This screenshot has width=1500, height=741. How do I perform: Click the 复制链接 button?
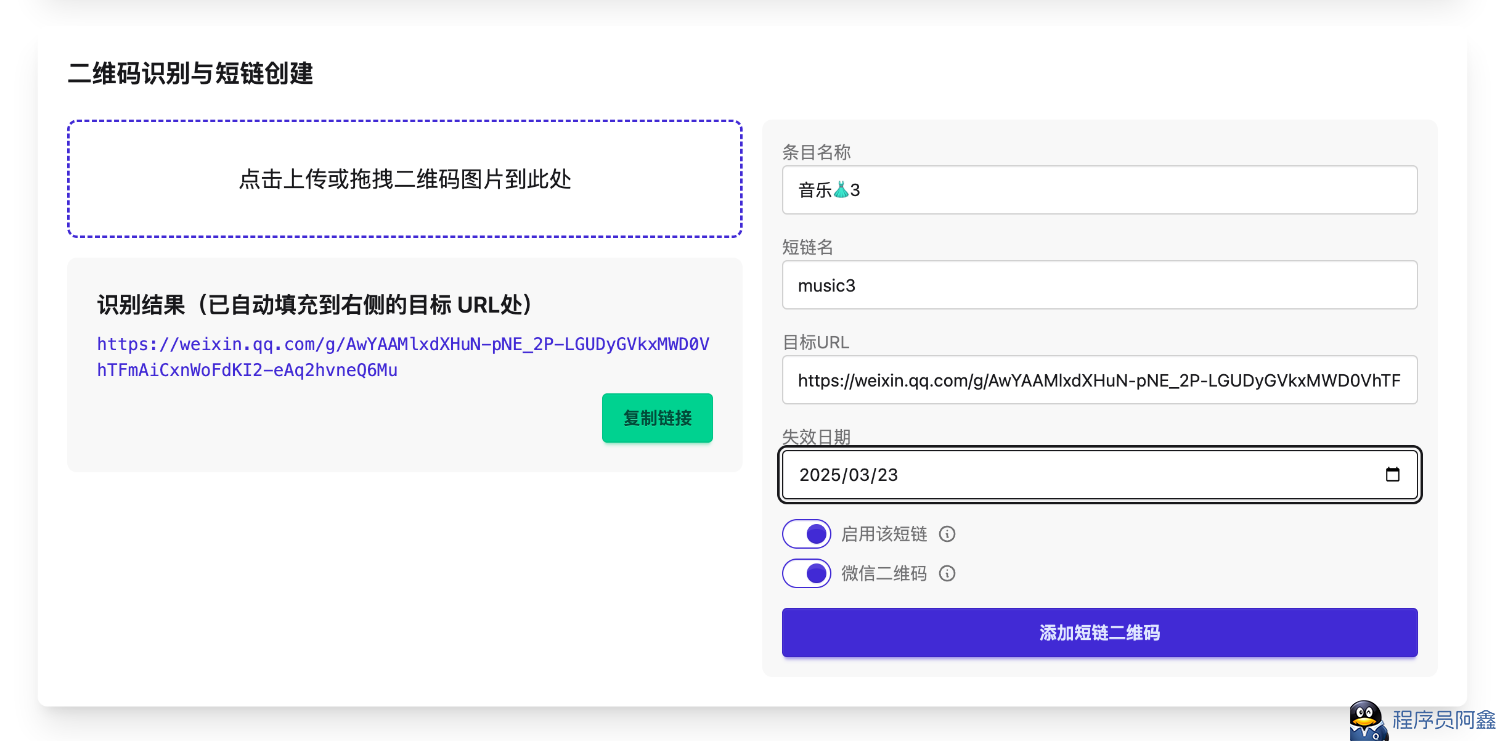pos(657,418)
